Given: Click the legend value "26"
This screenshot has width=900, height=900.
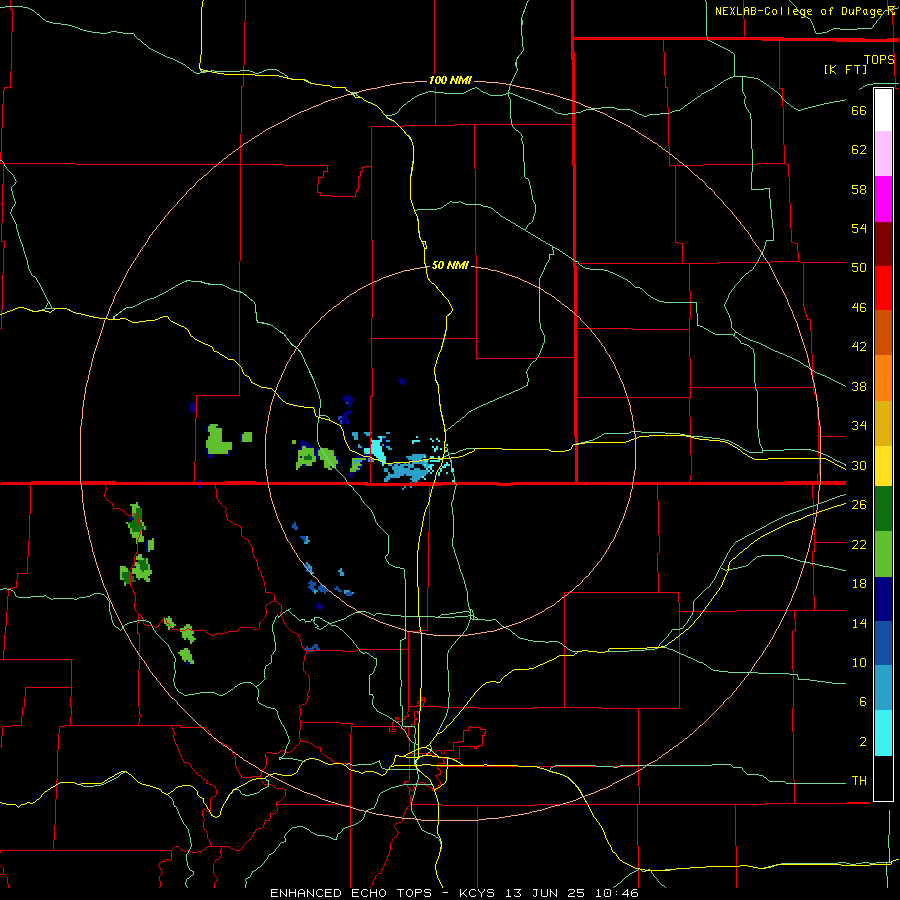Looking at the screenshot, I should pos(859,505).
